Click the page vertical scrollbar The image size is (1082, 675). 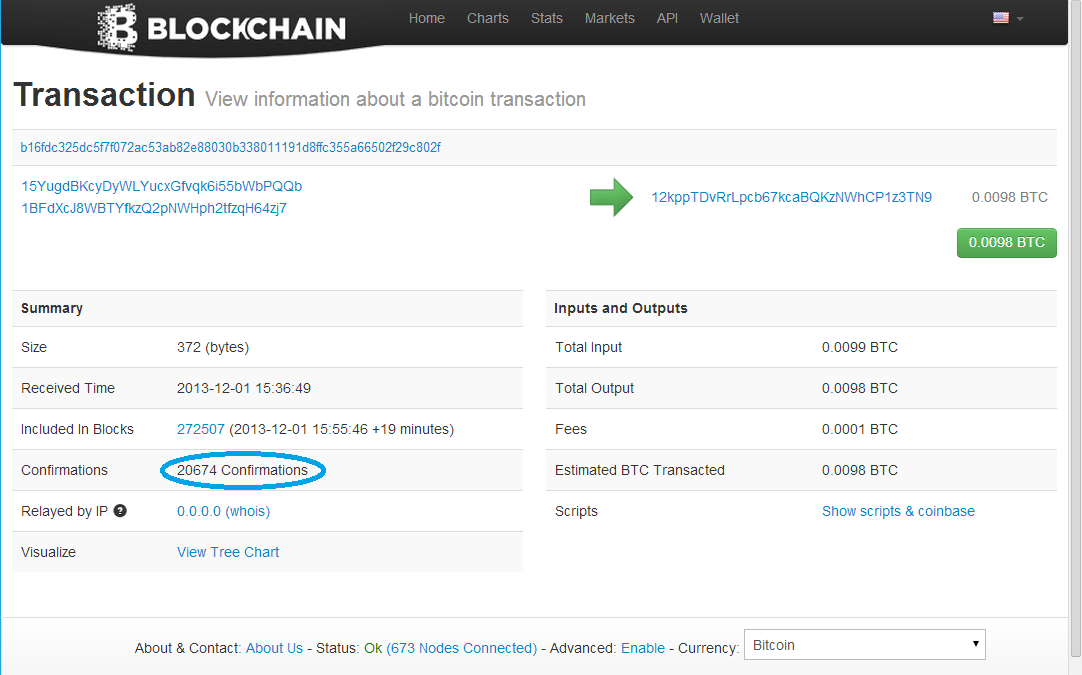pyautogui.click(x=1075, y=328)
